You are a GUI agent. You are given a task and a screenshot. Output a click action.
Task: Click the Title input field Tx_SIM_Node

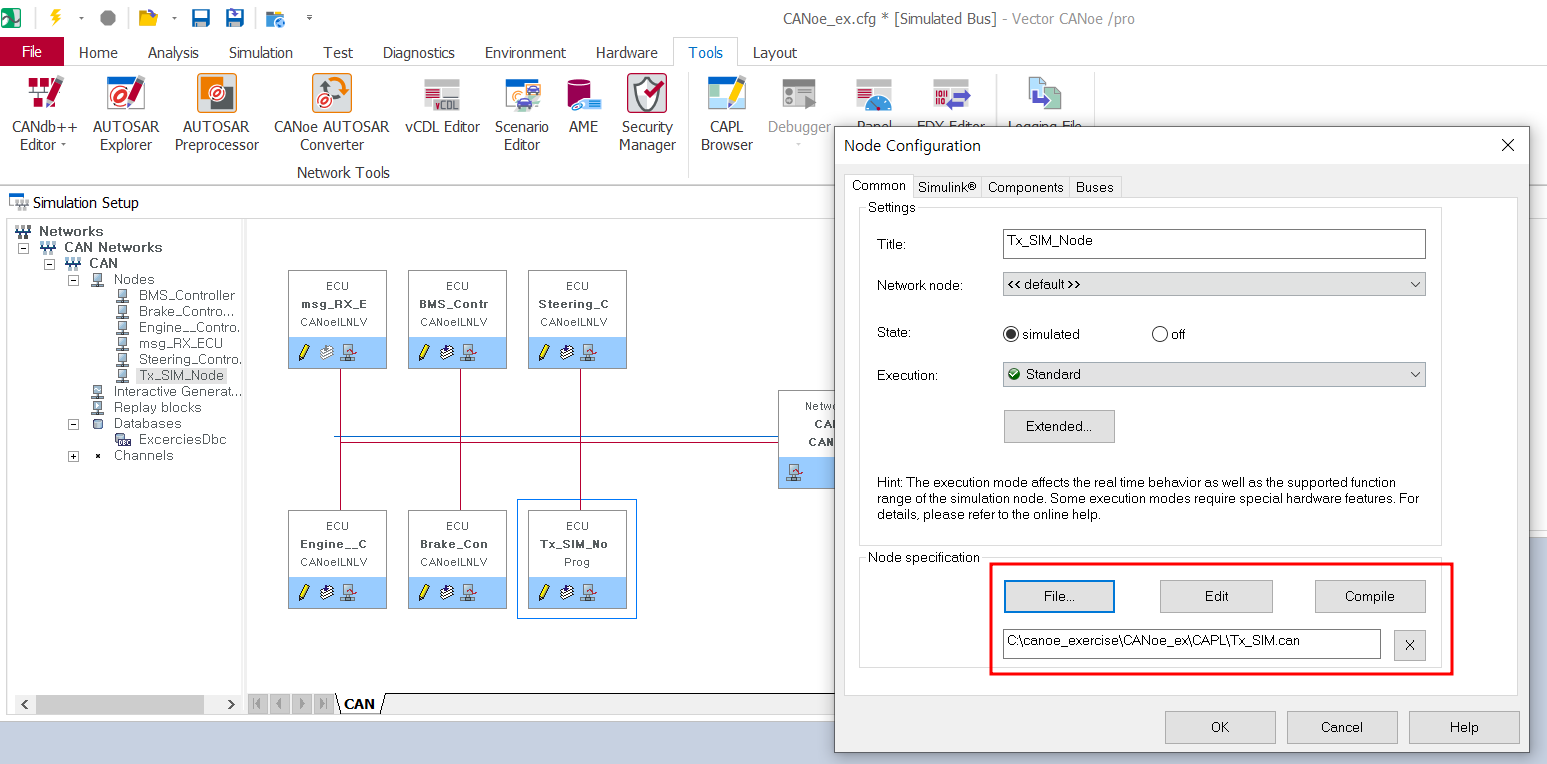coord(1214,243)
